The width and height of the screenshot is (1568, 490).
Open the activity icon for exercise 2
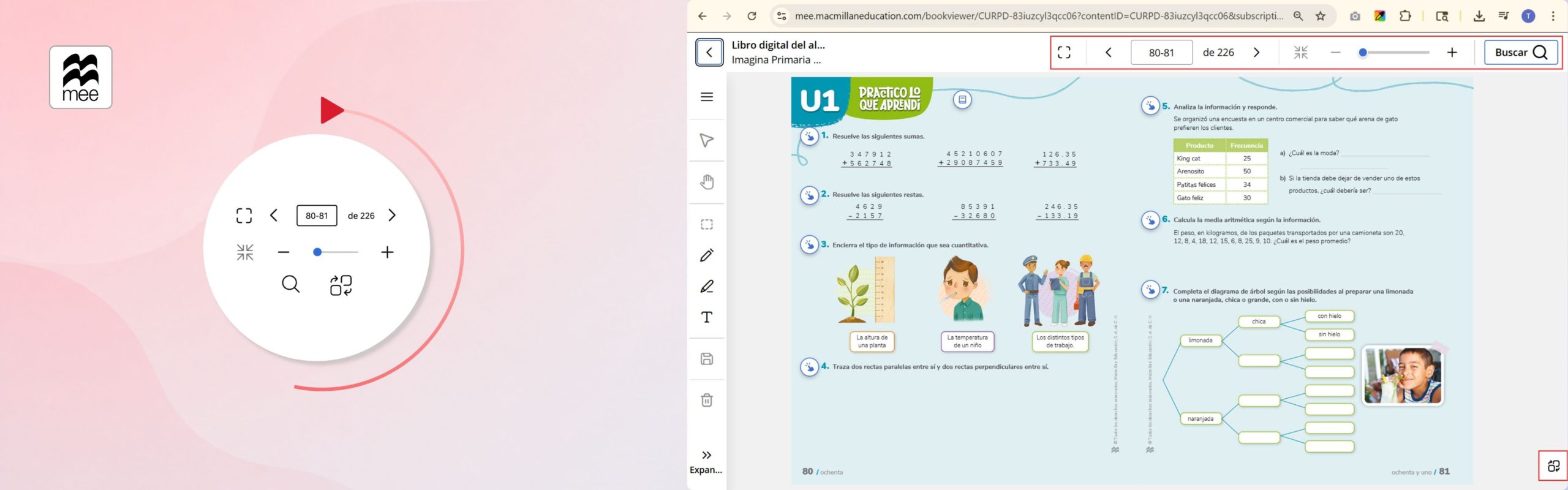tap(809, 195)
